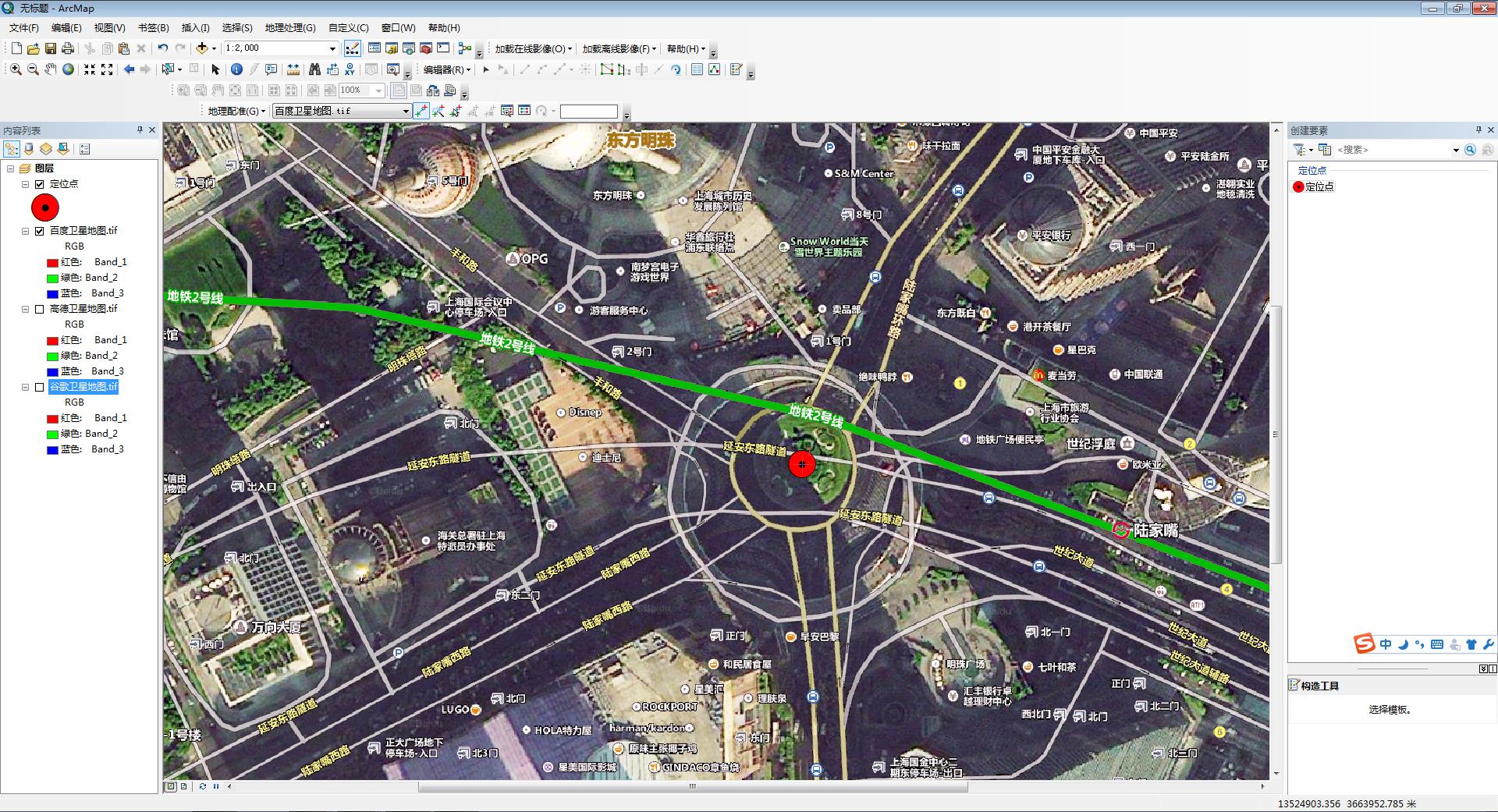Collapse the 定位点 layer node
This screenshot has width=1498, height=812.
(x=26, y=184)
